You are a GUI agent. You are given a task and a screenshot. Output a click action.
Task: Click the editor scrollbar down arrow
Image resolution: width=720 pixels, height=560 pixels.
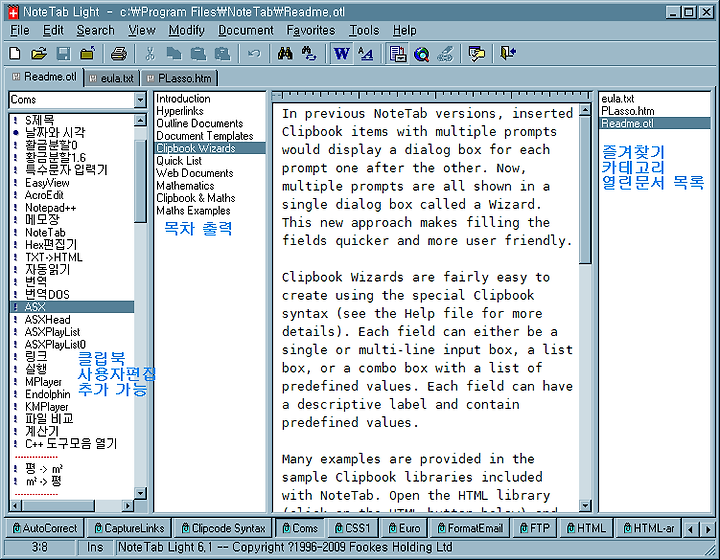point(585,505)
